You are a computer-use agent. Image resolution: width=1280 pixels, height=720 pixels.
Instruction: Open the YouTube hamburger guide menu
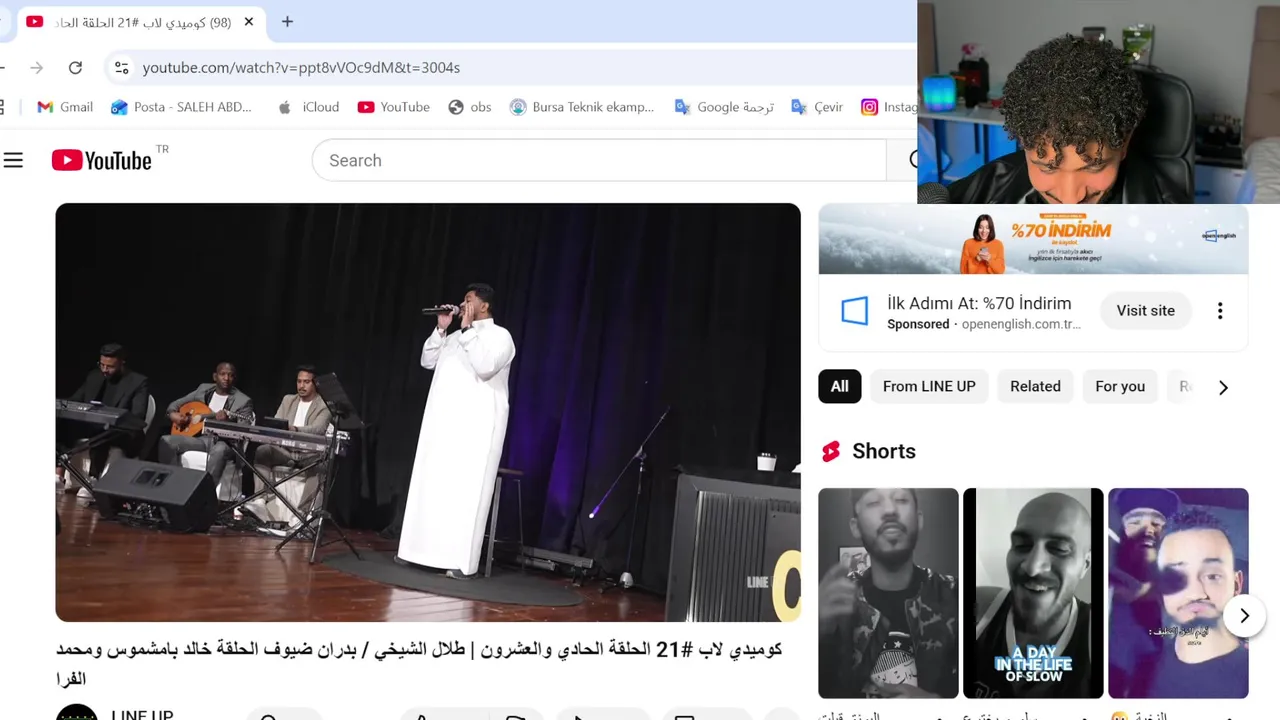(x=13, y=160)
